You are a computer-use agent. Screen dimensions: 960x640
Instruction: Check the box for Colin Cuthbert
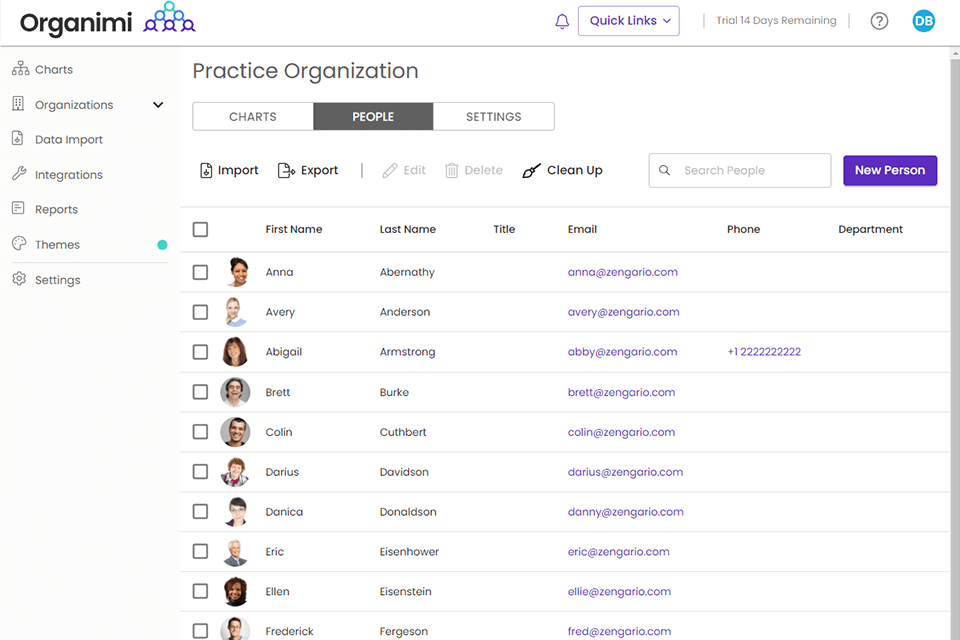200,432
